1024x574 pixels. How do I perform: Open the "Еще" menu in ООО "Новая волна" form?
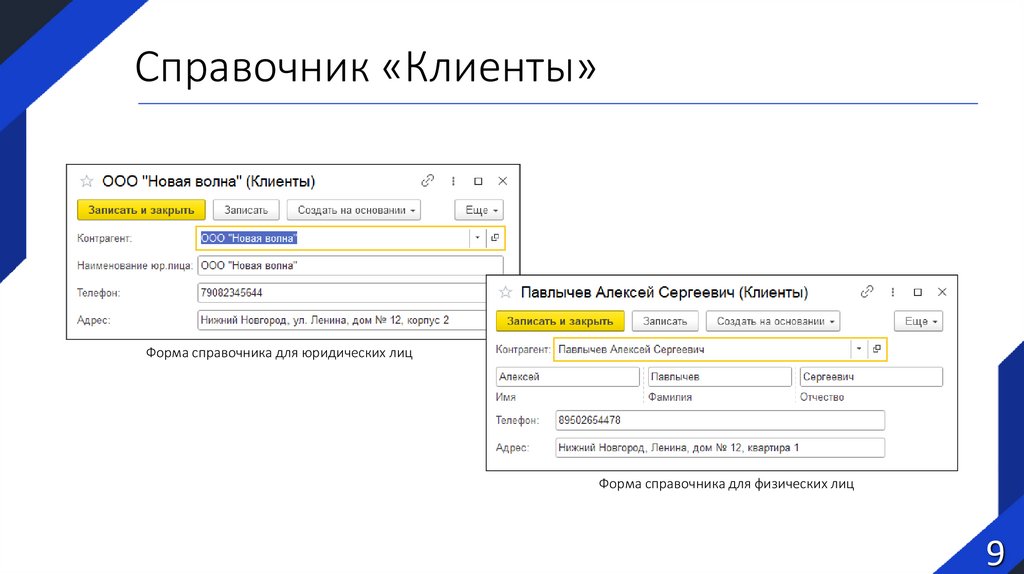click(x=478, y=210)
